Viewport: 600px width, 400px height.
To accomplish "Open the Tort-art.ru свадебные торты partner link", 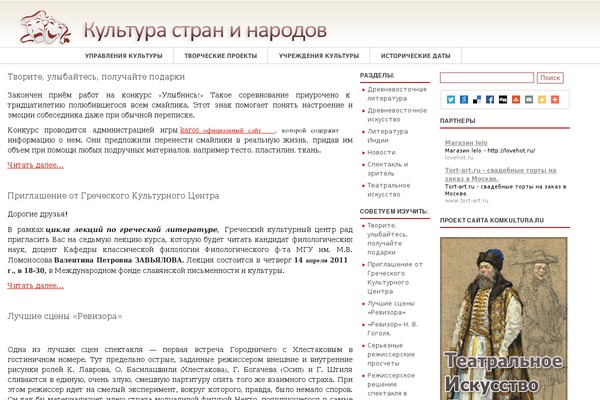I will 501,175.
